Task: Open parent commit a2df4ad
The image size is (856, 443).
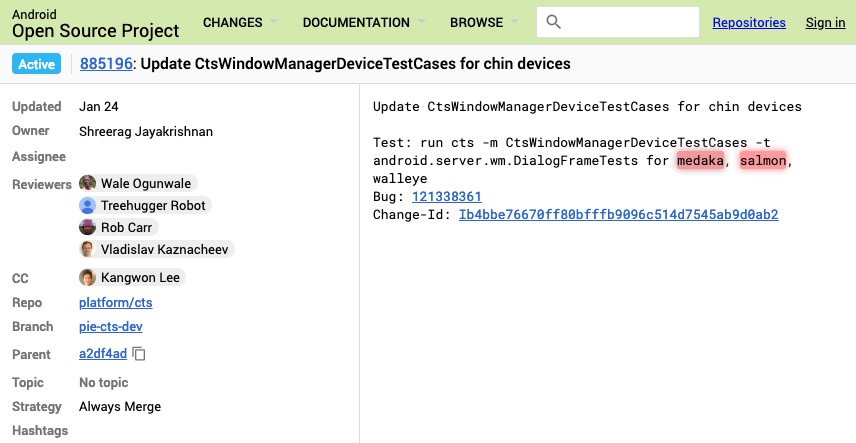Action: coord(103,354)
